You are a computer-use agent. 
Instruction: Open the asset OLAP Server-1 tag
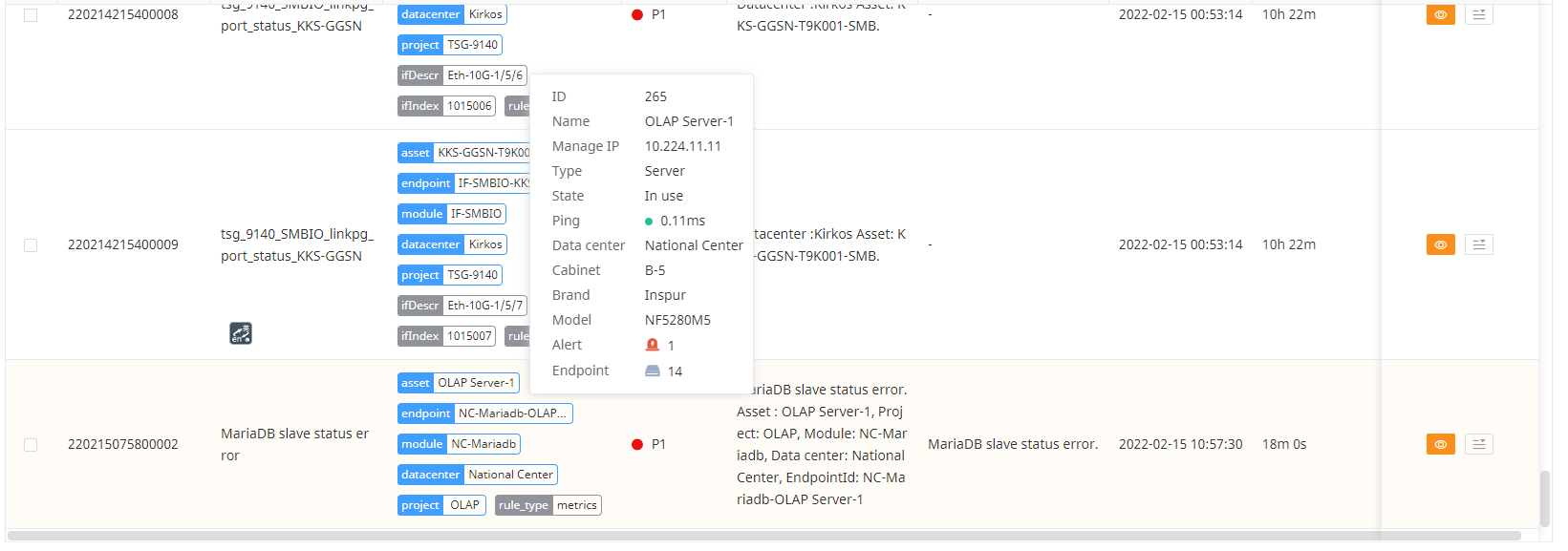[458, 383]
